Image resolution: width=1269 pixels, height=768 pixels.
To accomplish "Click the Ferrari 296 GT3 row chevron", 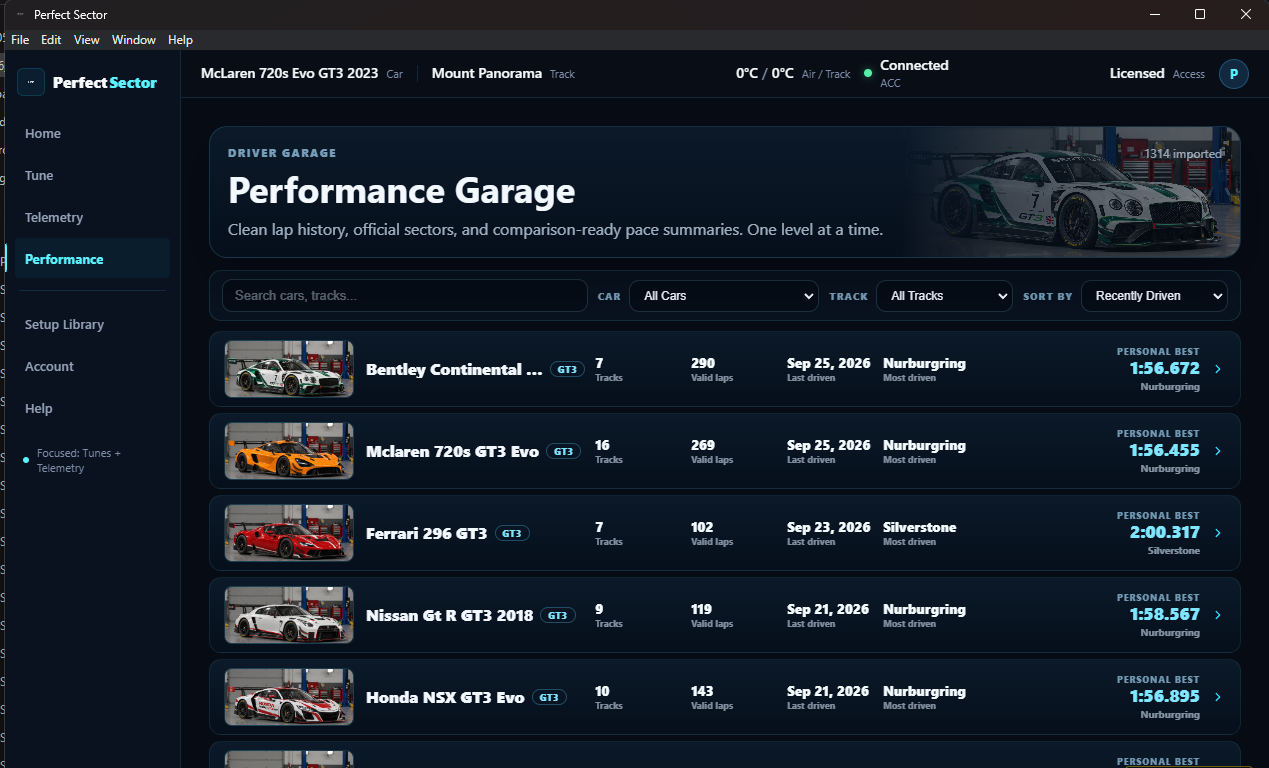I will click(x=1217, y=533).
